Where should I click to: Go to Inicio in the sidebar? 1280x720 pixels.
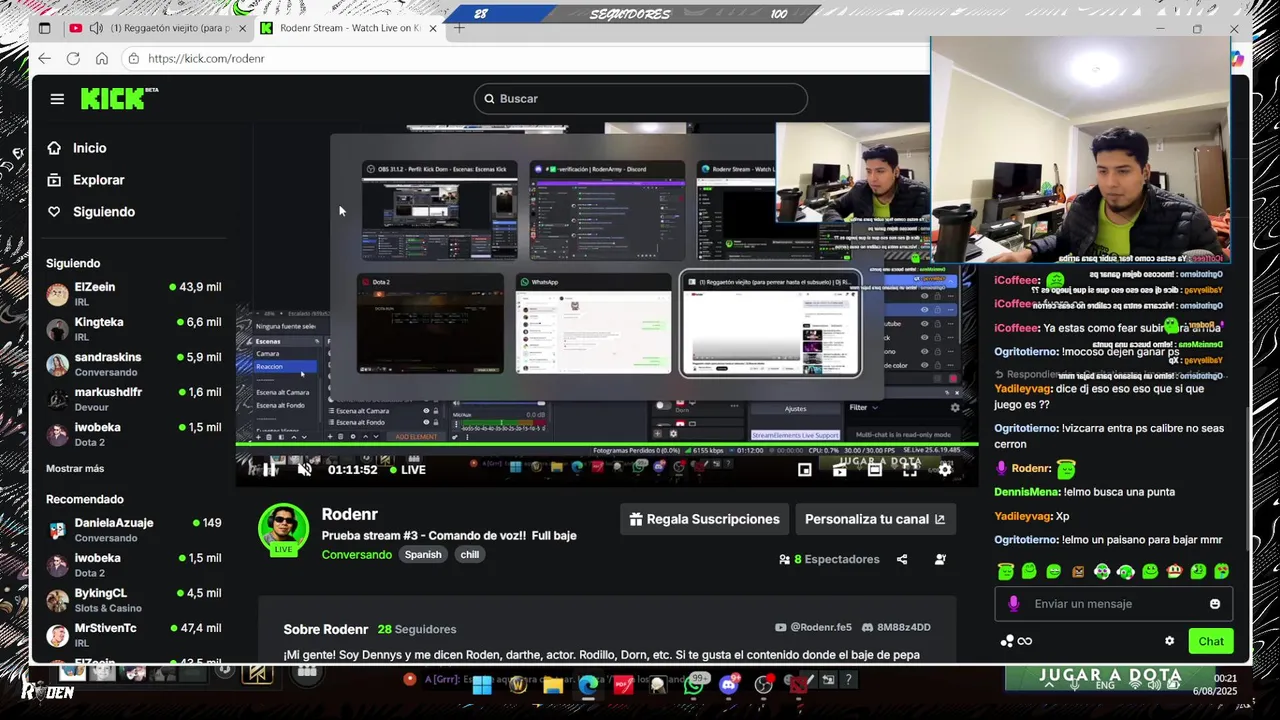point(77,148)
